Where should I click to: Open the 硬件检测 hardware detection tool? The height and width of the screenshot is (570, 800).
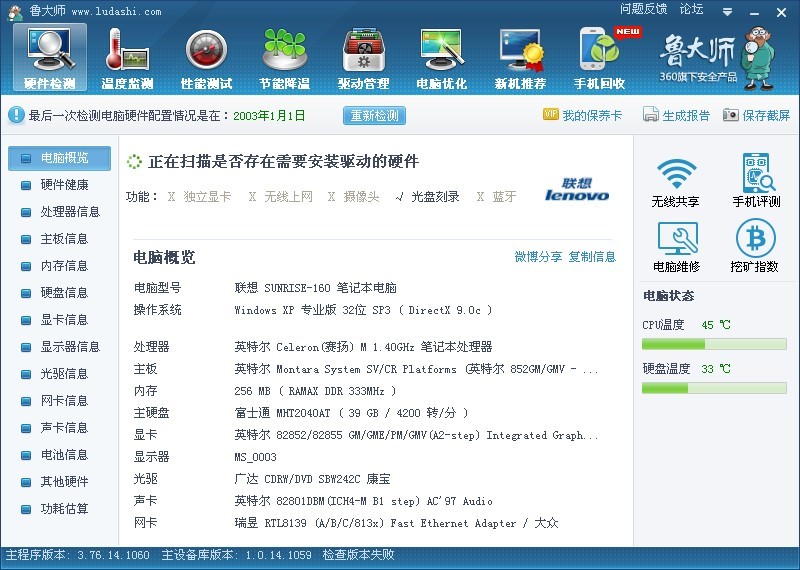pos(49,58)
